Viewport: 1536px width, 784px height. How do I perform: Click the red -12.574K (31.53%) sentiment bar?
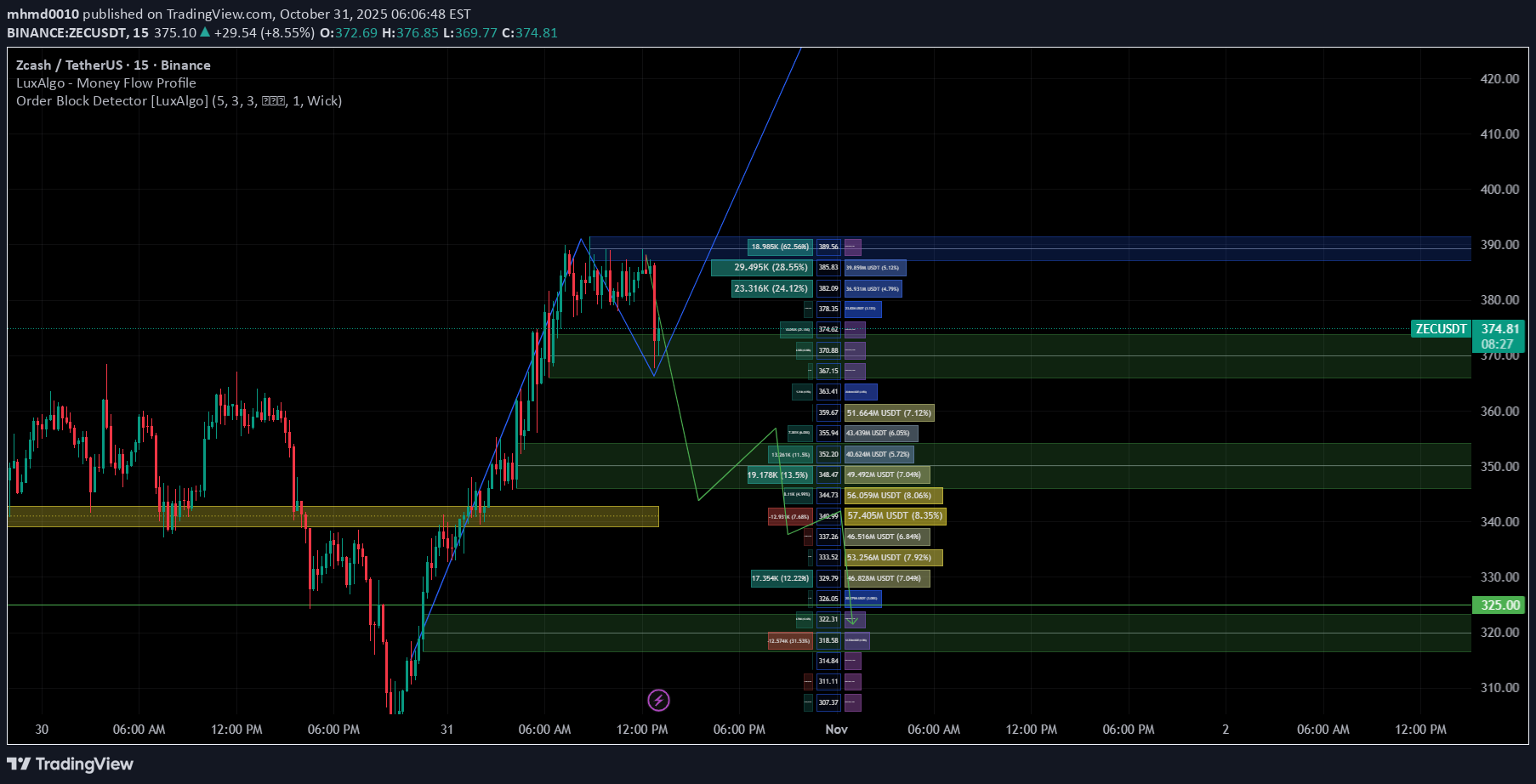789,640
